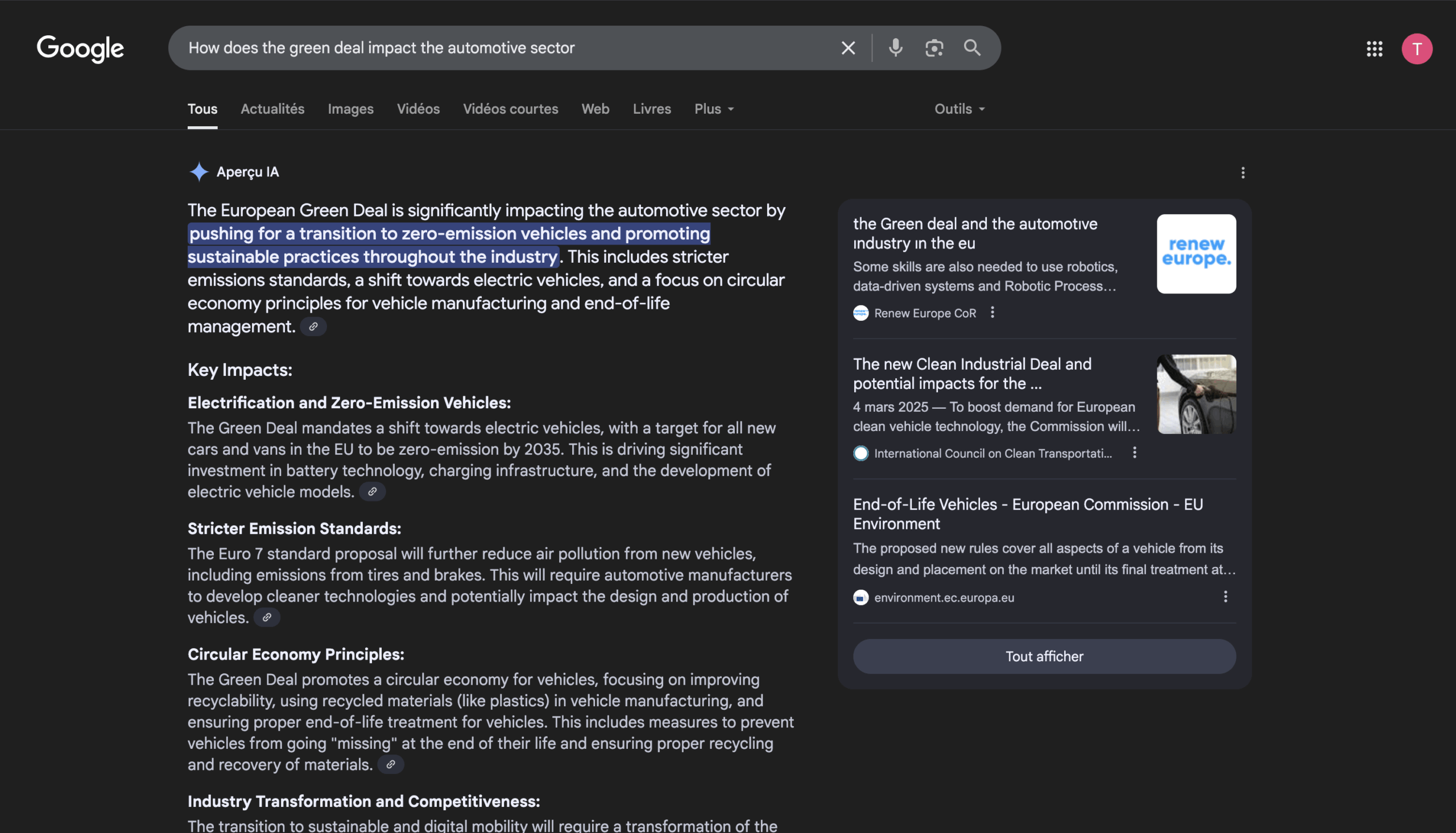This screenshot has width=1456, height=833.
Task: Submit search with the magnifying glass icon
Action: pyautogui.click(x=972, y=48)
